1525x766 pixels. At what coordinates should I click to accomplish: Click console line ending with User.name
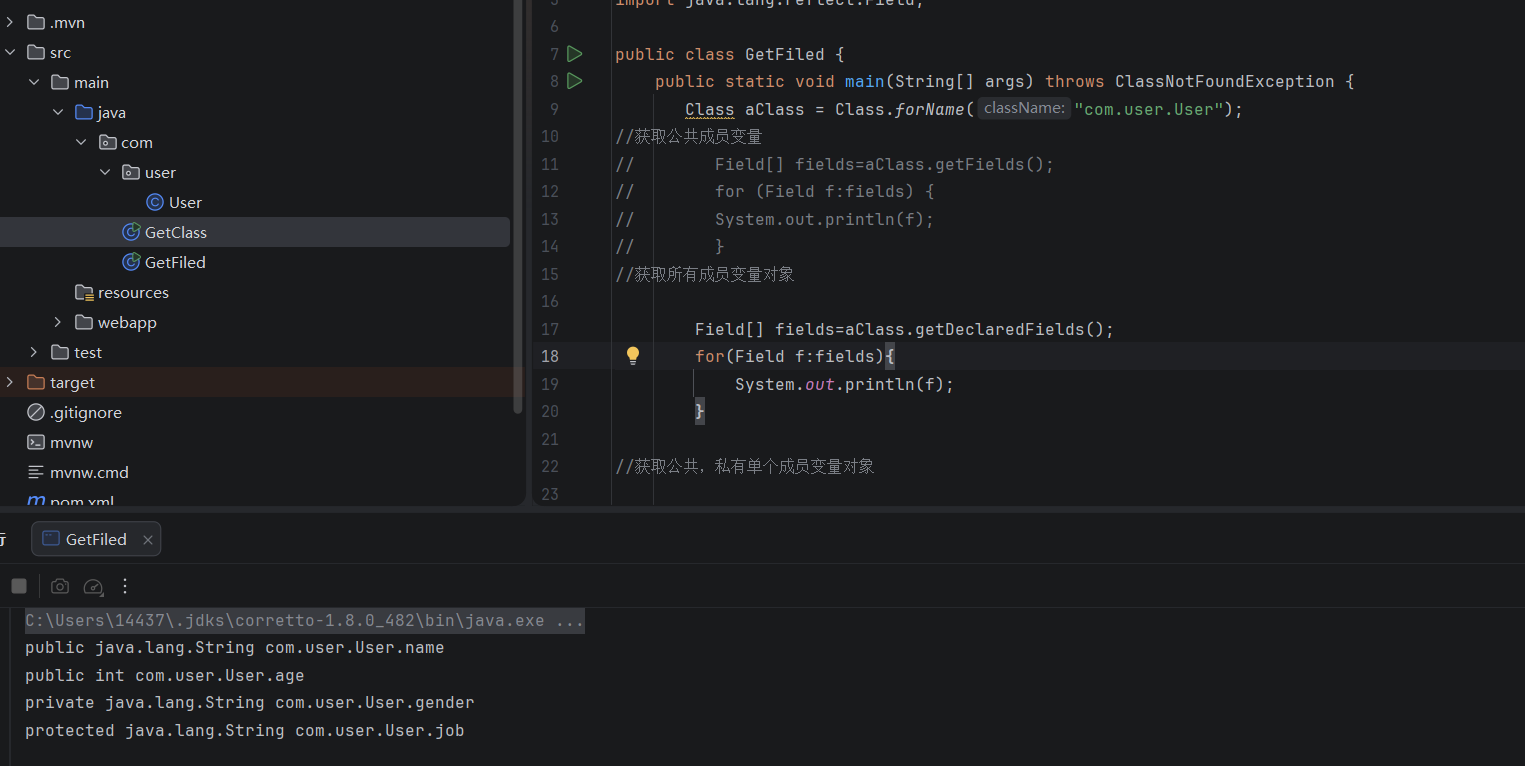click(234, 648)
